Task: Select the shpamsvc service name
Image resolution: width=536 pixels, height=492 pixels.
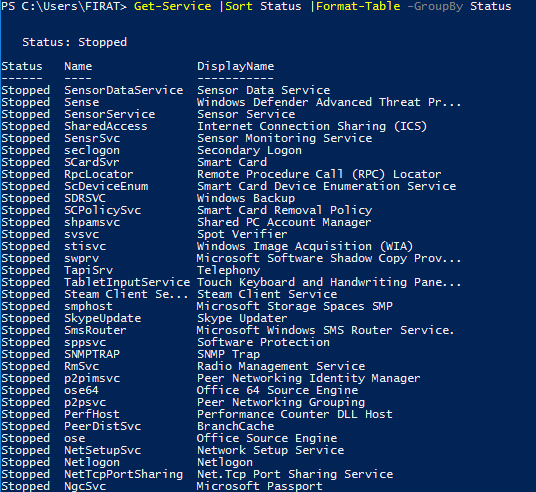Action: 92,223
